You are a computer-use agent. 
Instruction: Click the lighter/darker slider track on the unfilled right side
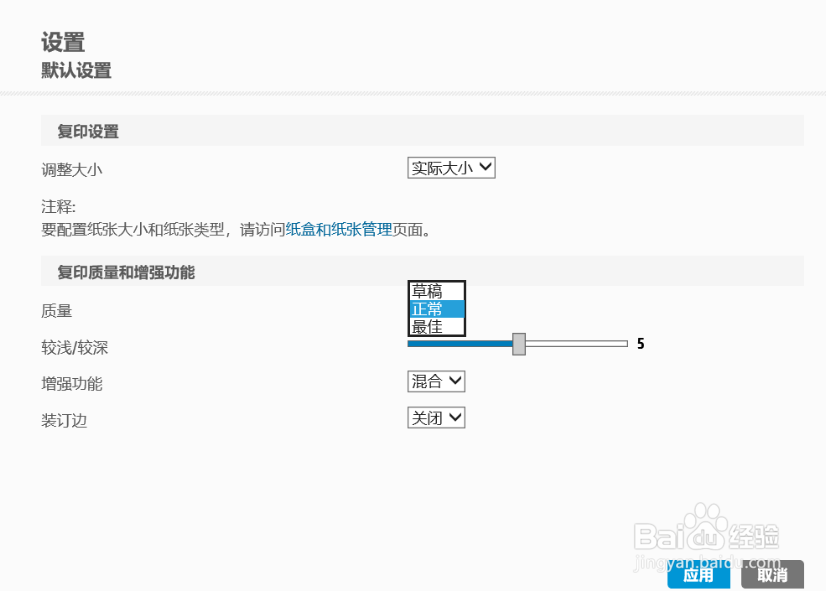click(x=576, y=344)
